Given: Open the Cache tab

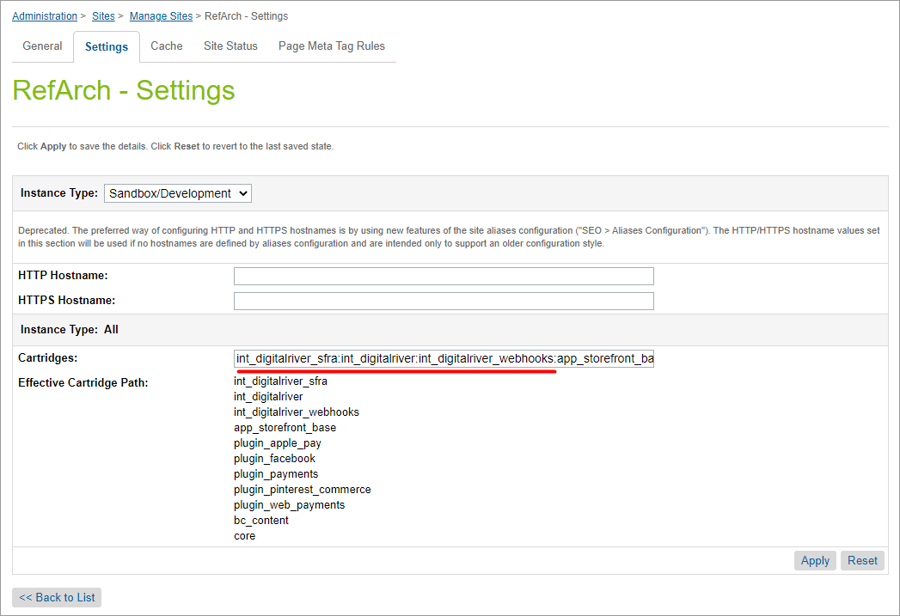Looking at the screenshot, I should coord(166,46).
